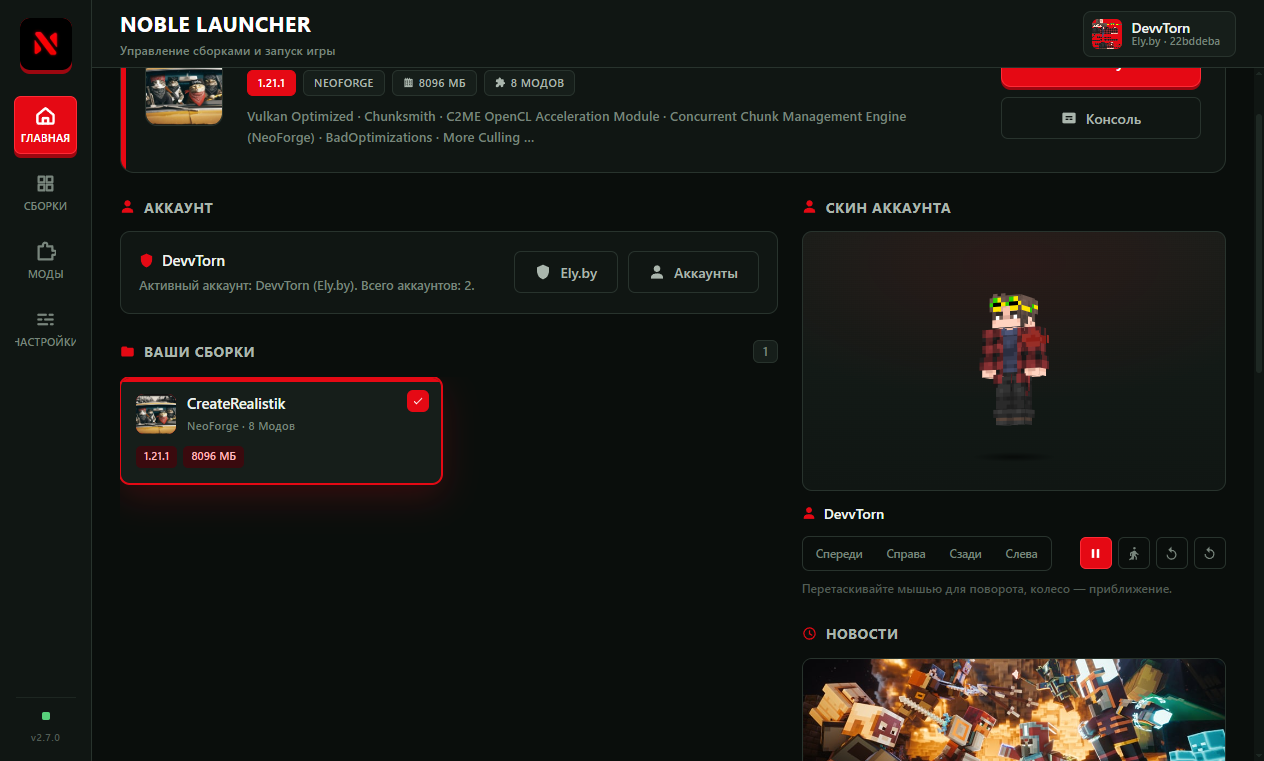Click the Noble Launcher N logo

tap(45, 44)
